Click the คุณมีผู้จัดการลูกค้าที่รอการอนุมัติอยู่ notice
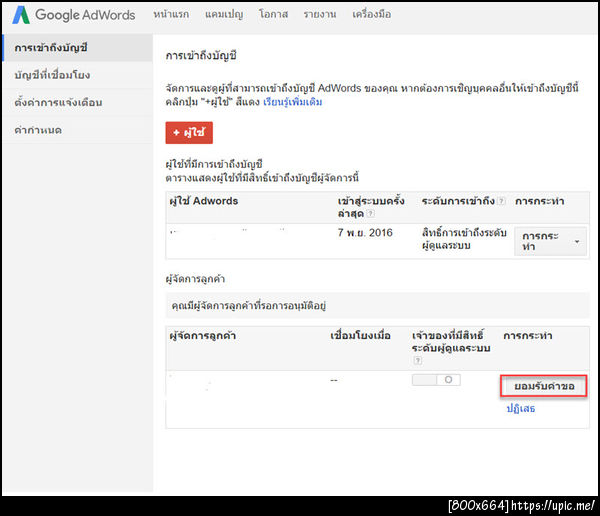This screenshot has height=516, width=600. (377, 305)
